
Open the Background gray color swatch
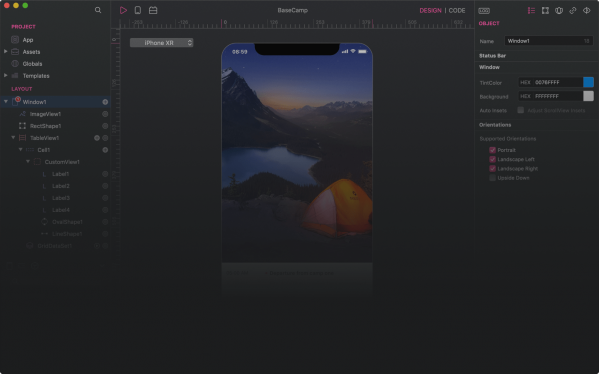tap(588, 96)
